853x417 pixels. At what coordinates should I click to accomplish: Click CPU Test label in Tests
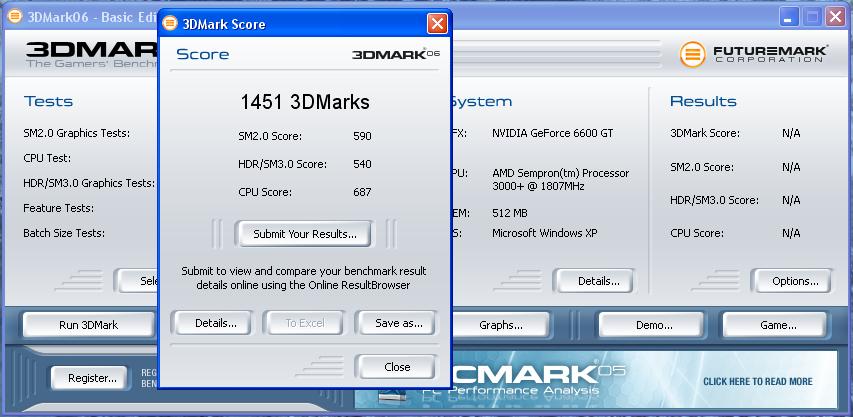click(x=47, y=158)
